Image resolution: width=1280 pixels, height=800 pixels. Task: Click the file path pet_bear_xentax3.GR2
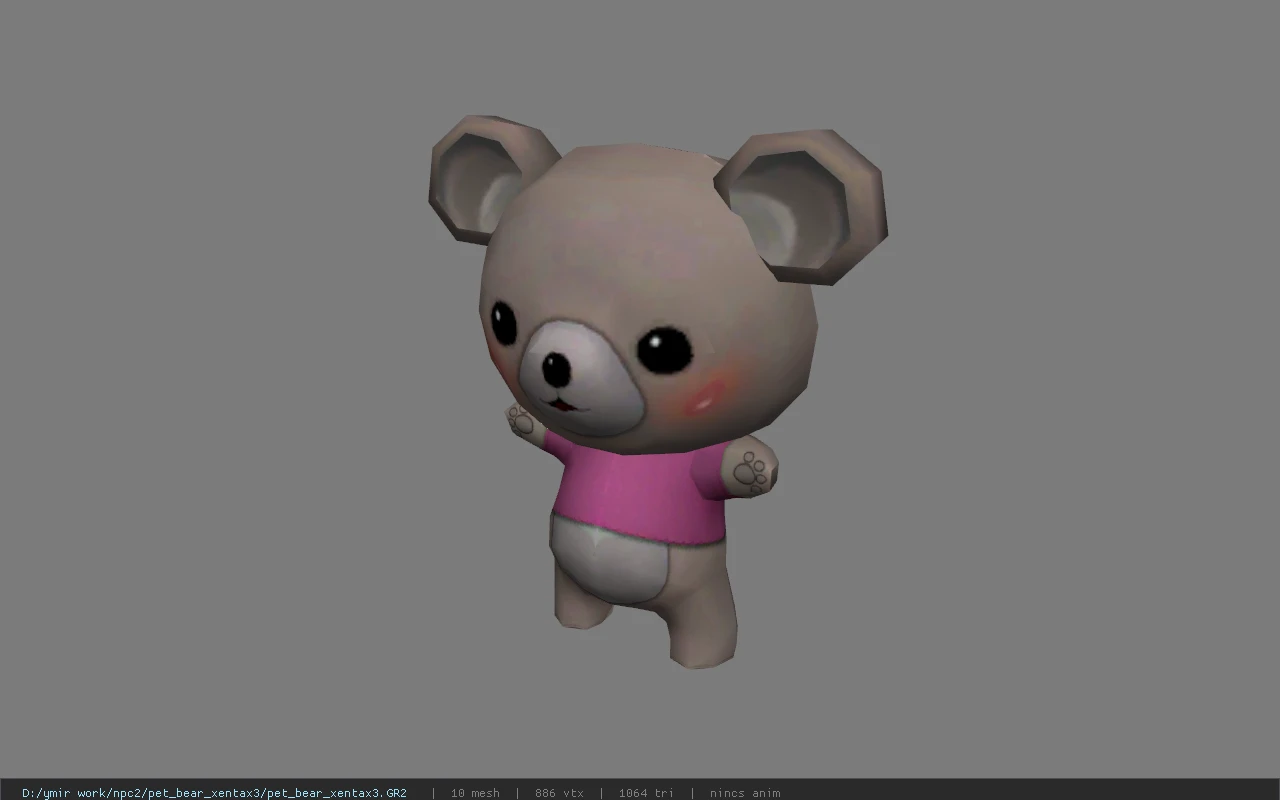[214, 793]
